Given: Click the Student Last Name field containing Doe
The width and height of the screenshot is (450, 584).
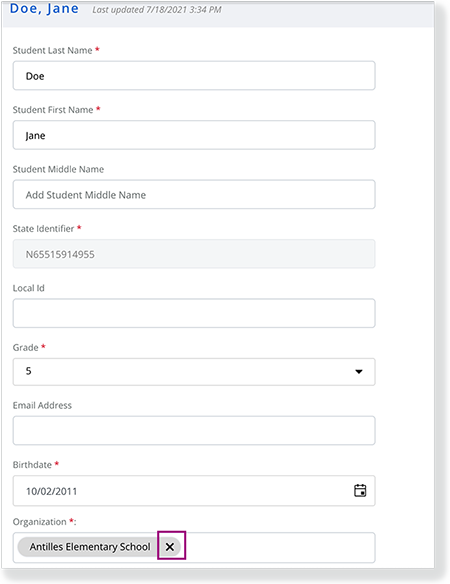Looking at the screenshot, I should pos(194,76).
